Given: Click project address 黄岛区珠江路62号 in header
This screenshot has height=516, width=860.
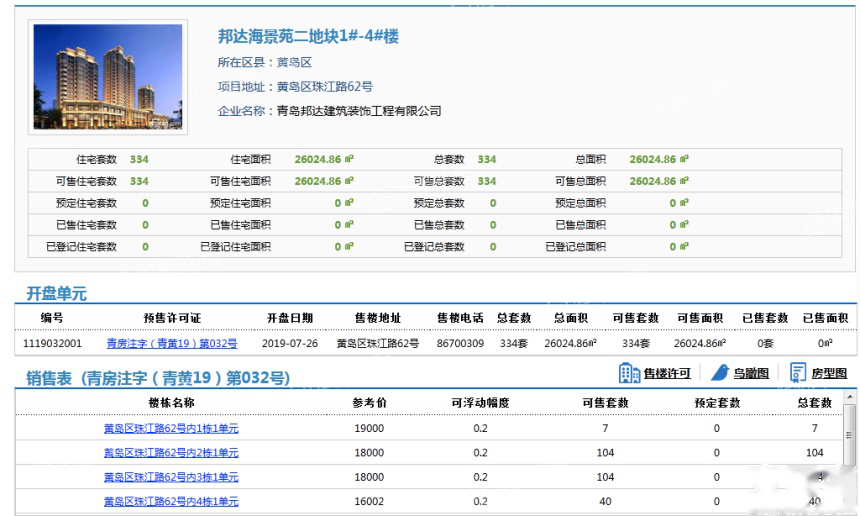Looking at the screenshot, I should [x=325, y=87].
